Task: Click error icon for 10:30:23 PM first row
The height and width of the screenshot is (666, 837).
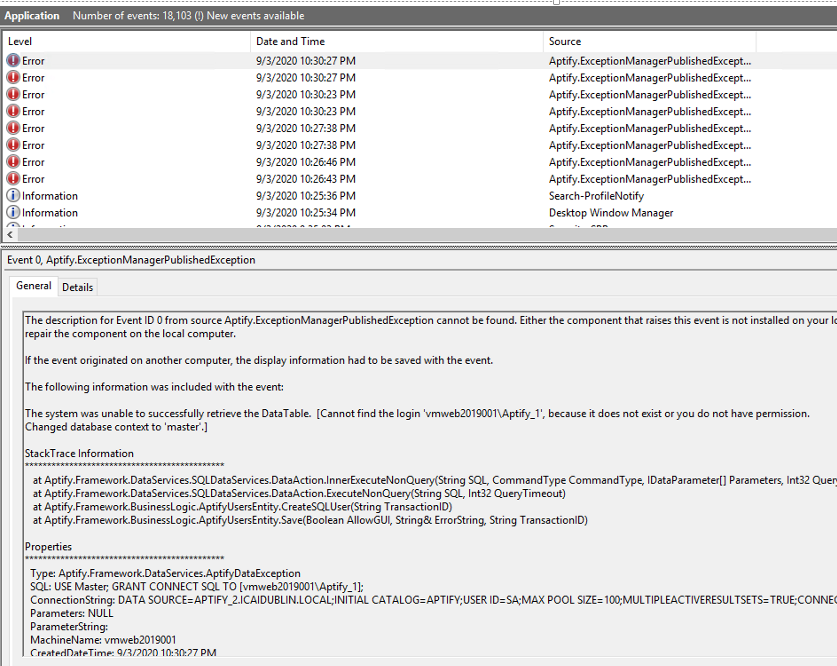Action: coord(13,94)
